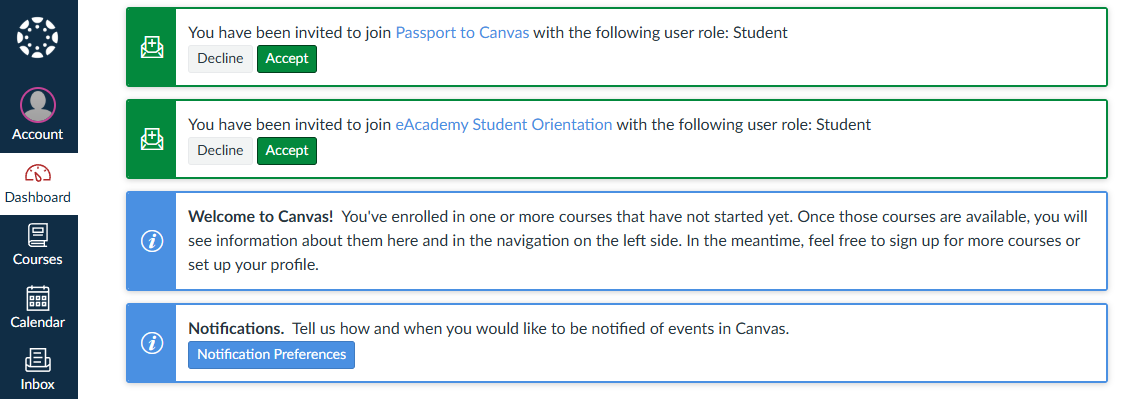
Task: Click the Welcome to Canvas message text
Action: (x=638, y=241)
